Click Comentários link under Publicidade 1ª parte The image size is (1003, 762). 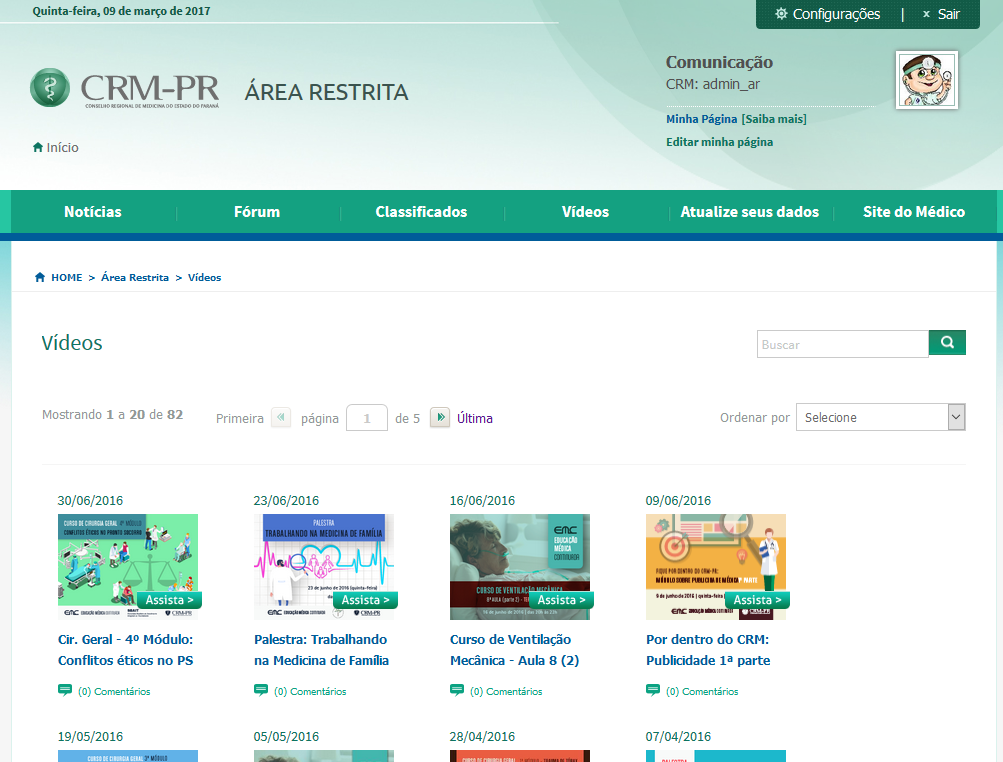point(702,692)
